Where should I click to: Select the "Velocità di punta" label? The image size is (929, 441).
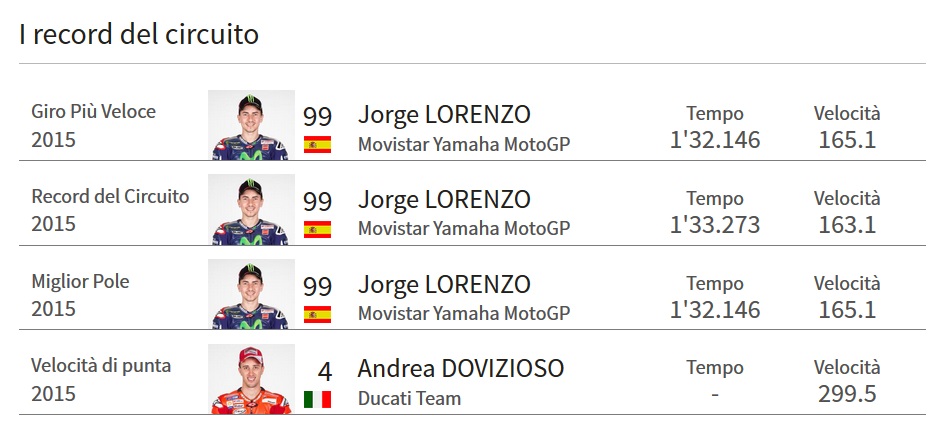click(101, 365)
